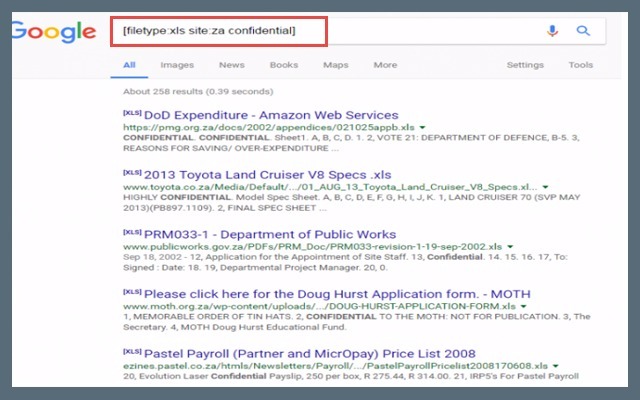
Task: Click XLS tag beside Pastel Payroll result
Action: pyautogui.click(x=132, y=351)
